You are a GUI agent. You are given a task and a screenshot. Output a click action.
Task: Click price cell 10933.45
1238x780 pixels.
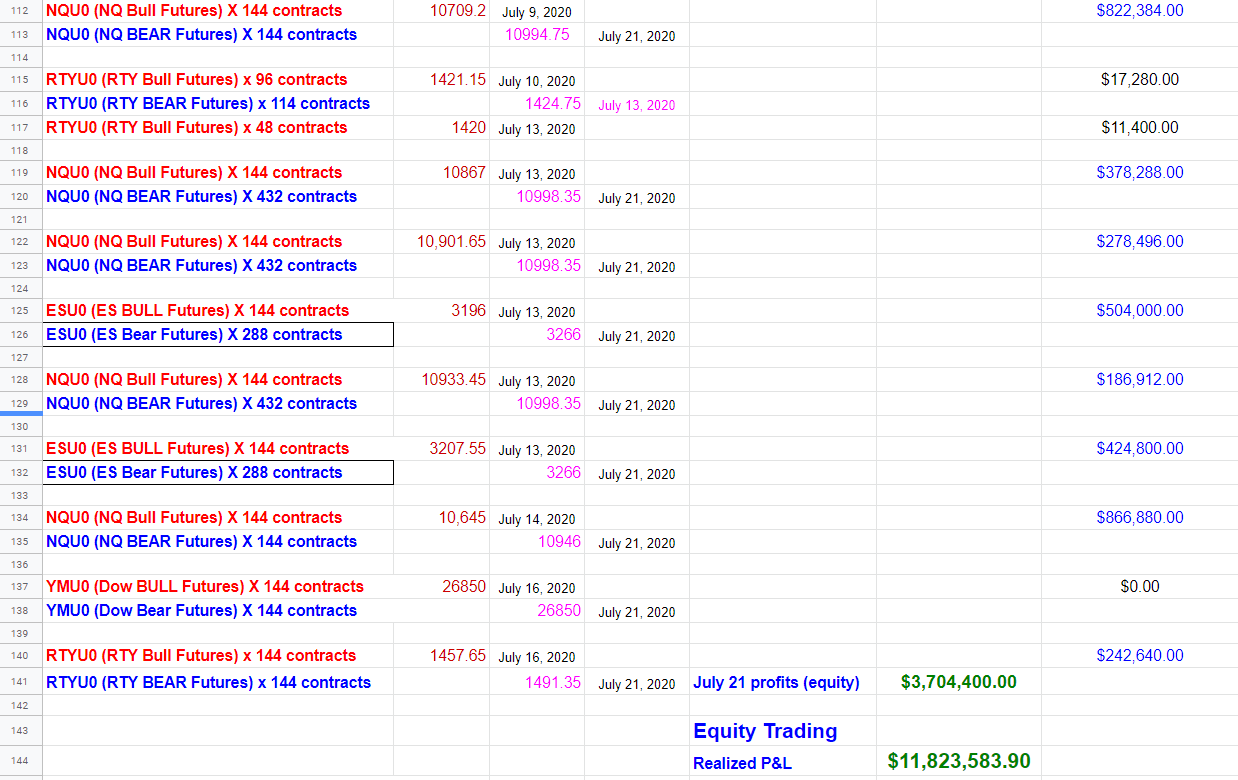(x=441, y=380)
